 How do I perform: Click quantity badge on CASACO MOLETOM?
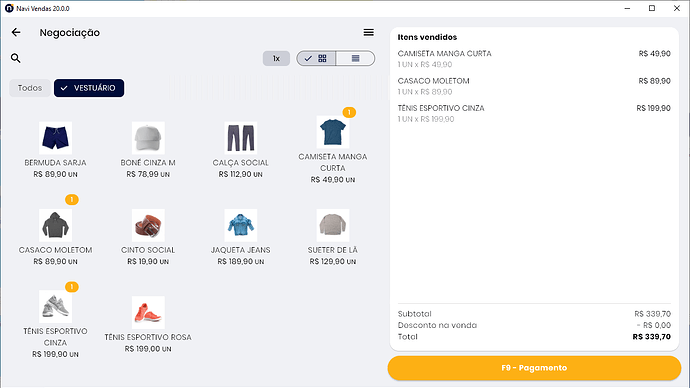click(72, 200)
